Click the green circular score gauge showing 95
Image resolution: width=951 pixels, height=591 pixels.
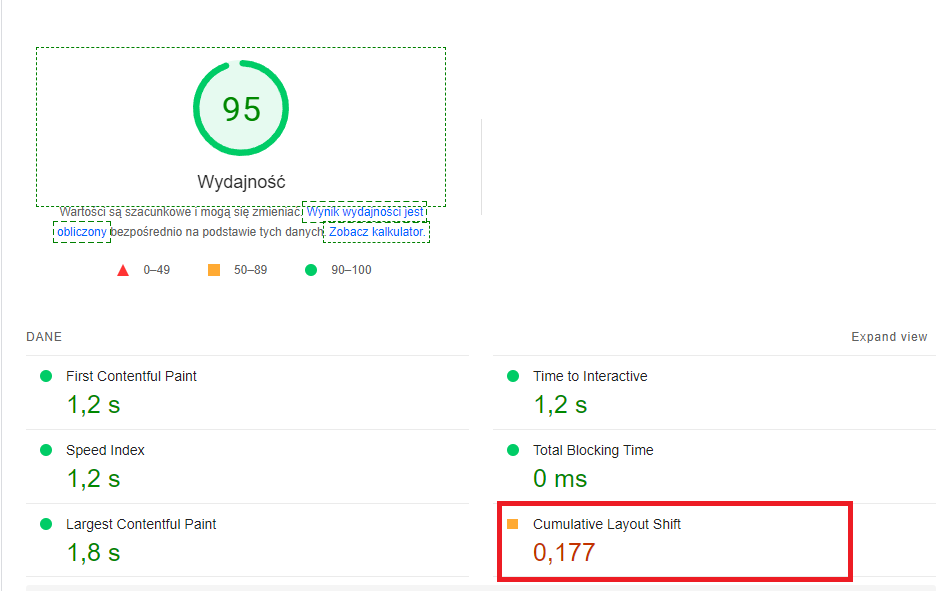pos(241,109)
